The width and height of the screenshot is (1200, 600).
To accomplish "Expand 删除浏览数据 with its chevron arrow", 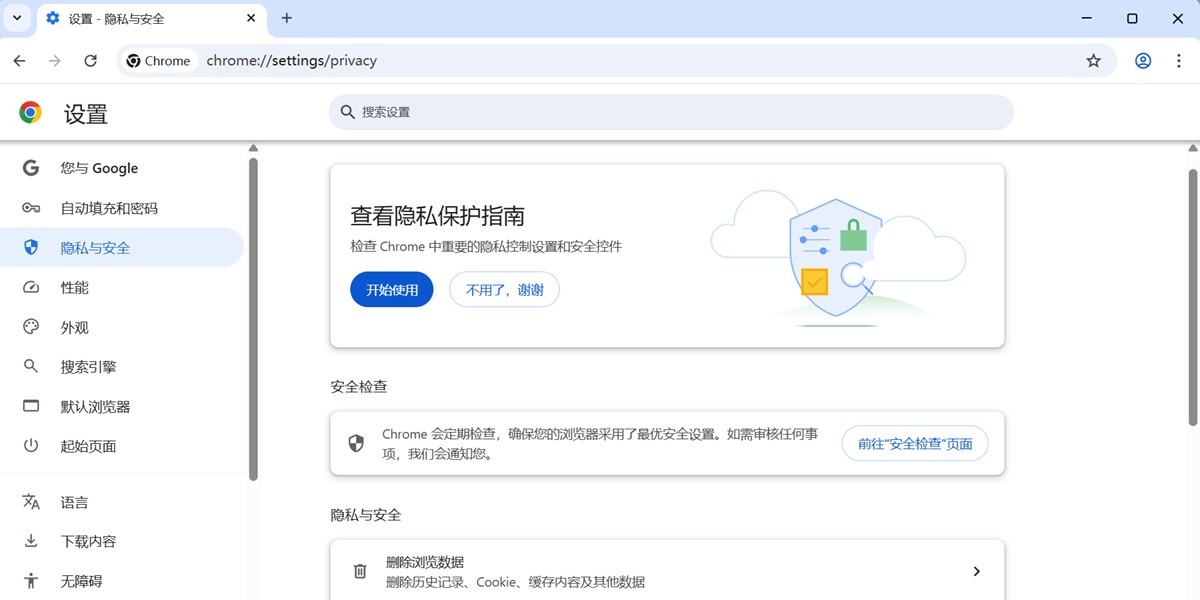I will (x=976, y=571).
